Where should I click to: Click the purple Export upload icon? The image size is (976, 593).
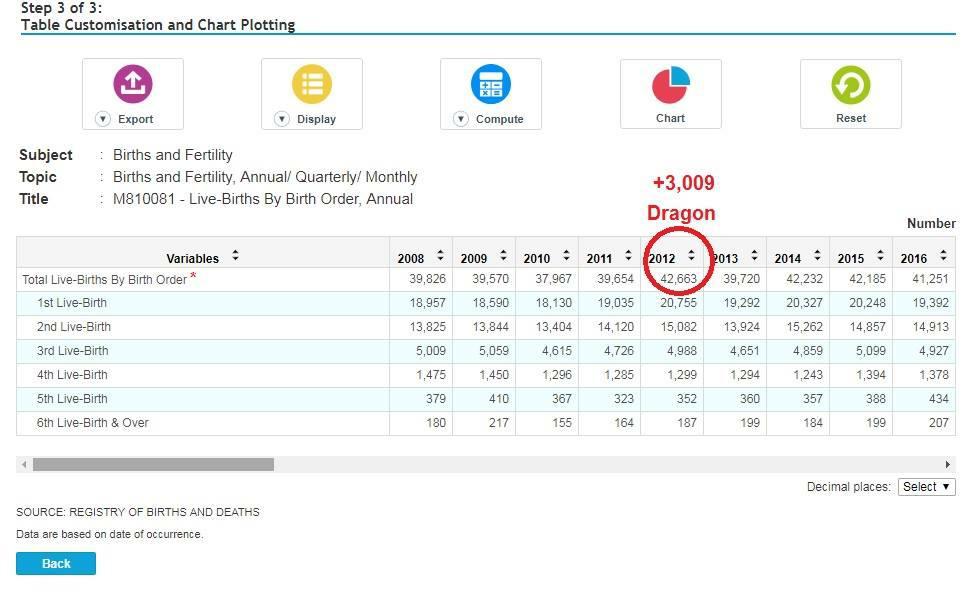(133, 83)
